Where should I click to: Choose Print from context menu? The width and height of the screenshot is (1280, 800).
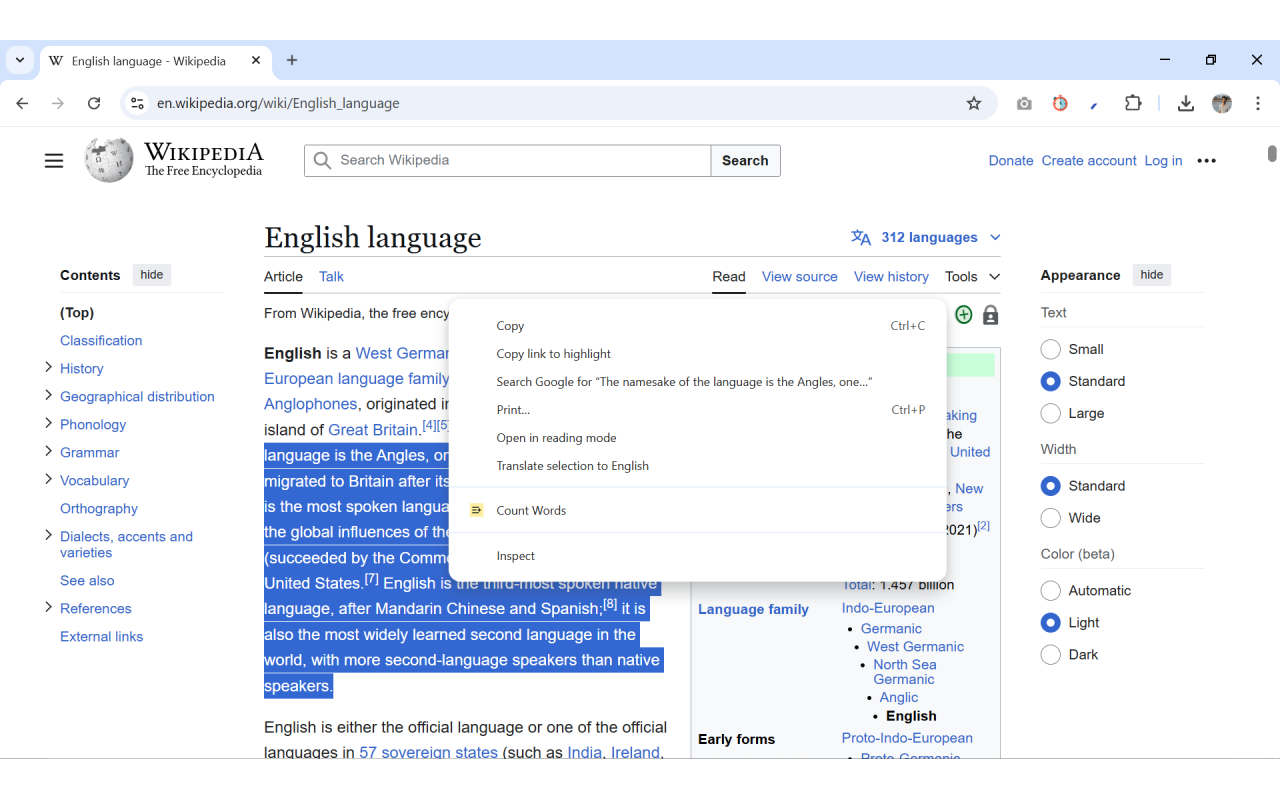[x=698, y=410]
